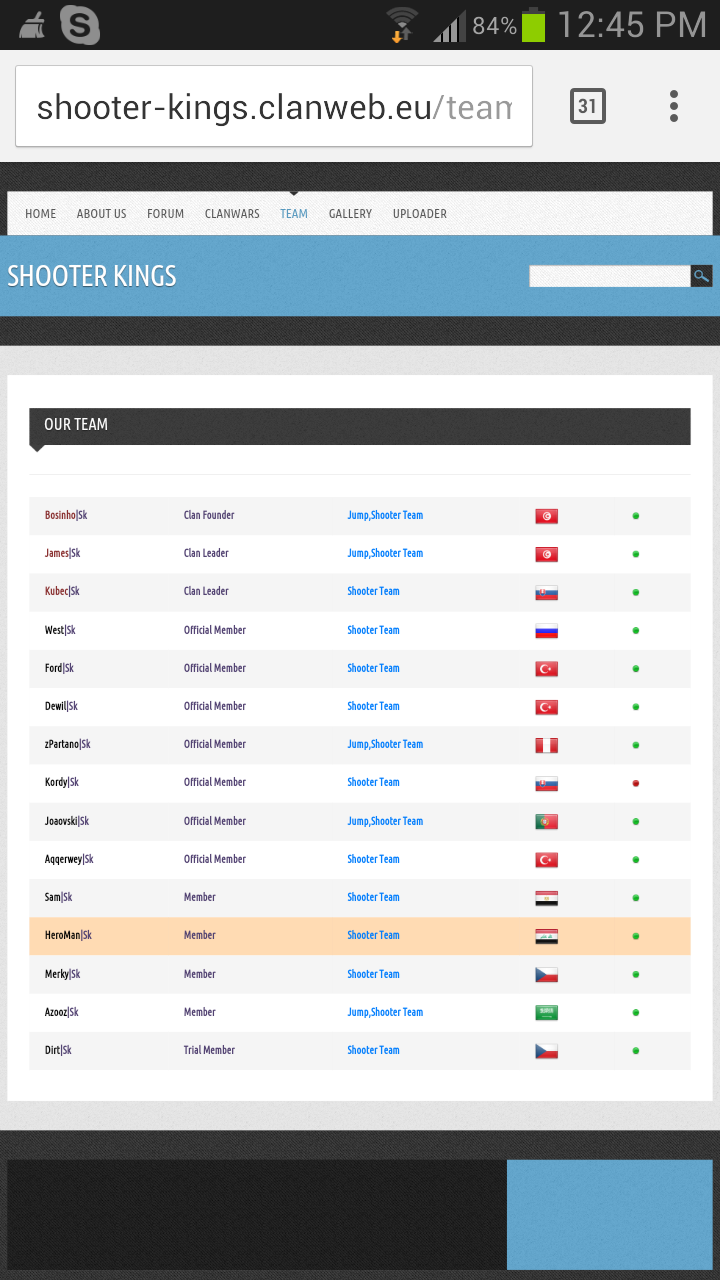Click Bosinho's Tunisia flag icon
This screenshot has height=1280, width=720.
546,516
